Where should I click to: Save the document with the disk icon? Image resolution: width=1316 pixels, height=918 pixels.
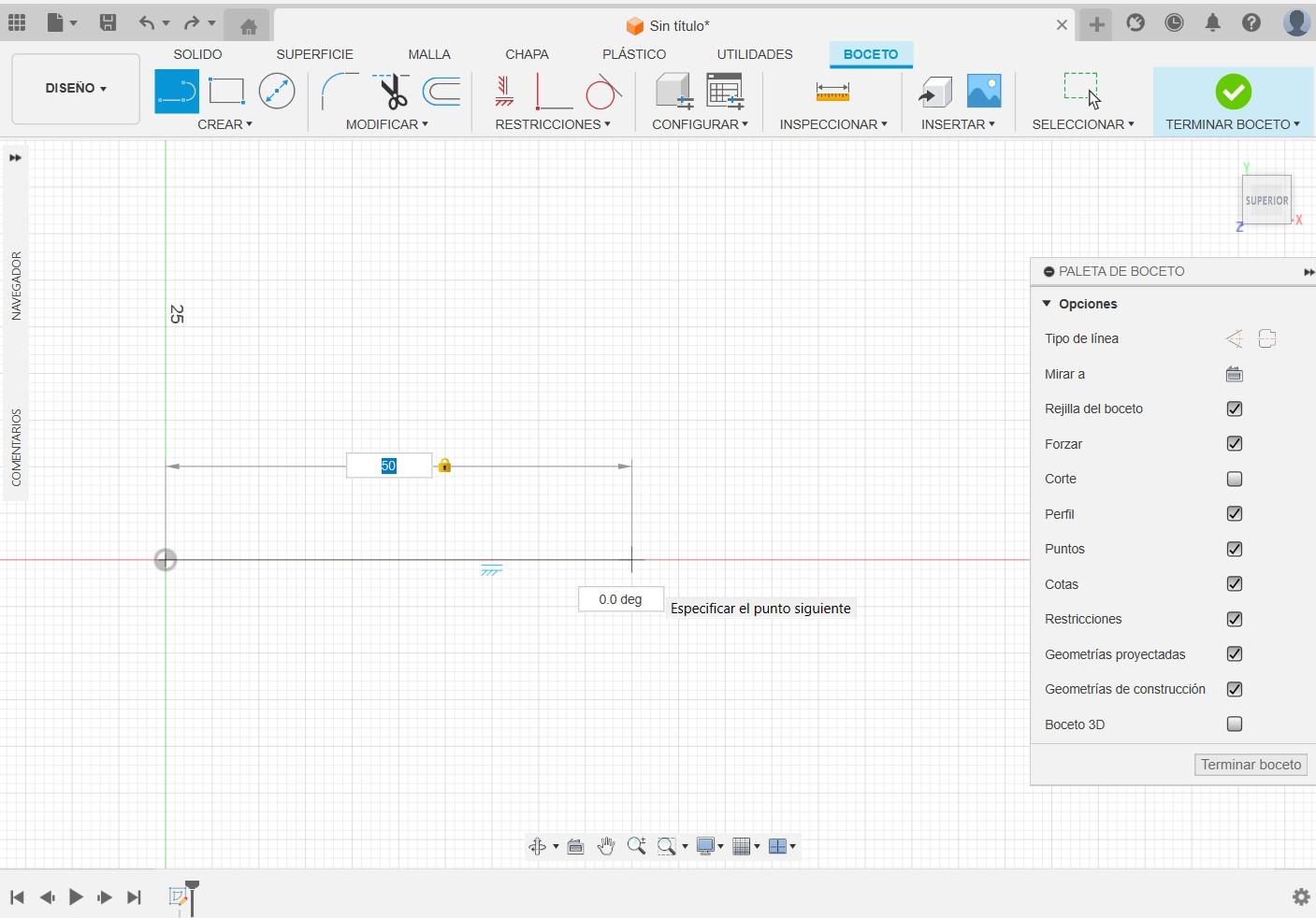[x=108, y=23]
